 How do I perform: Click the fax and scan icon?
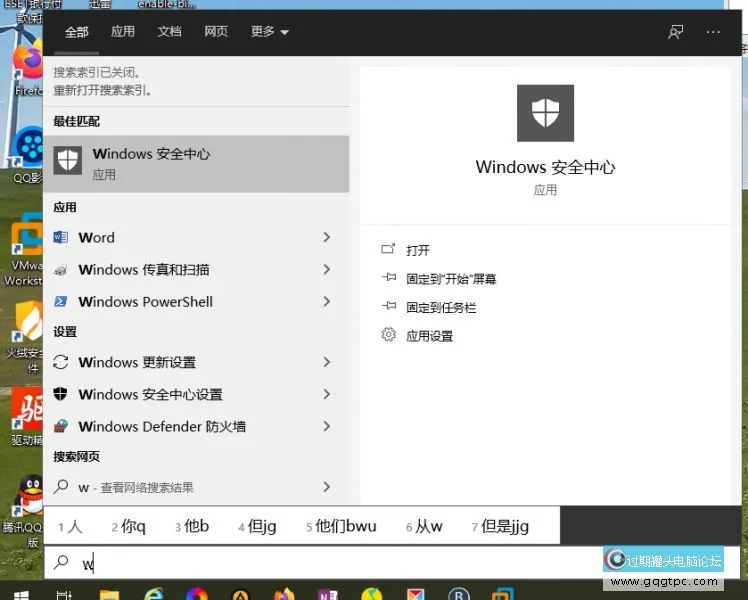(61, 270)
